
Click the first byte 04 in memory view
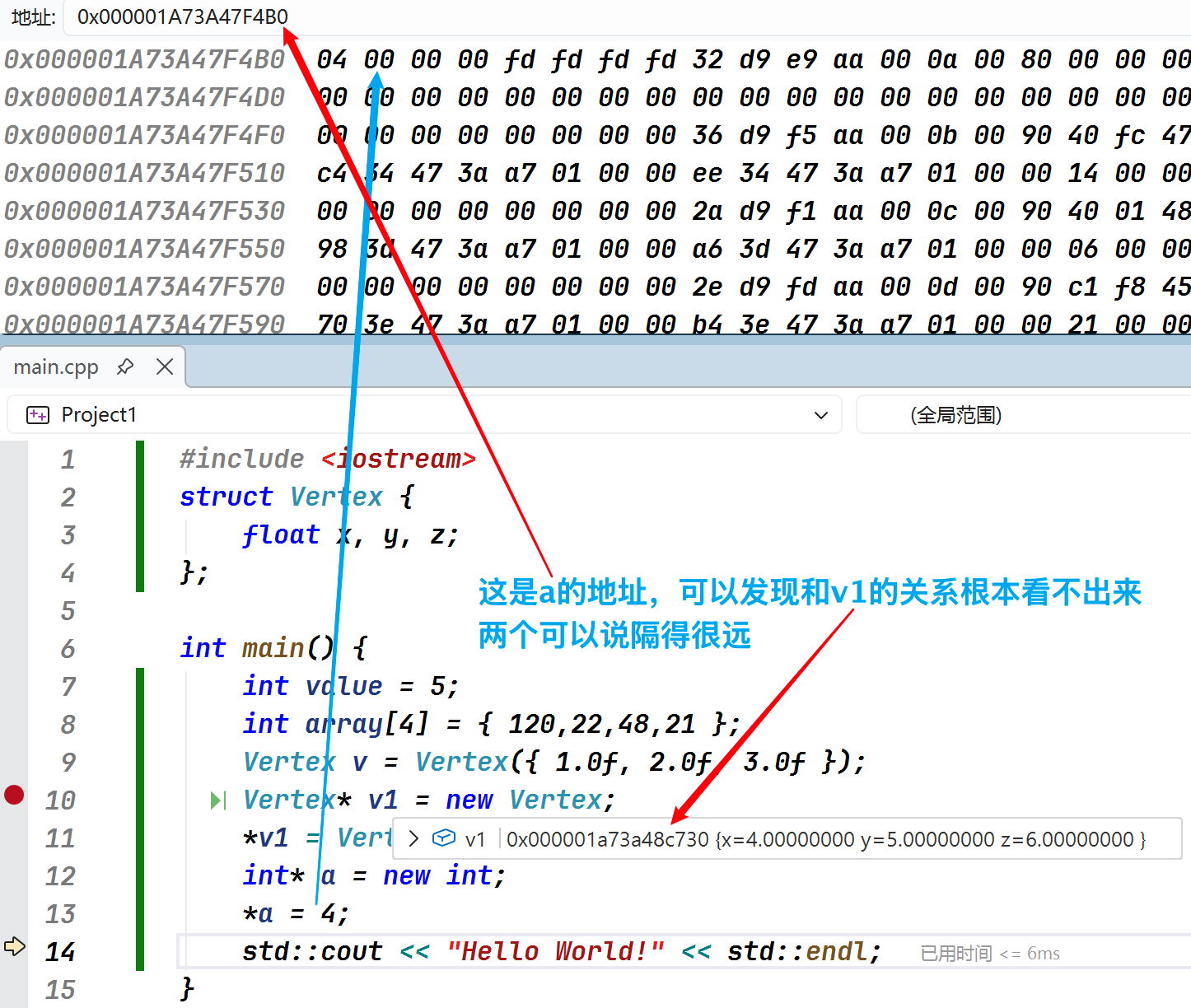(x=332, y=59)
